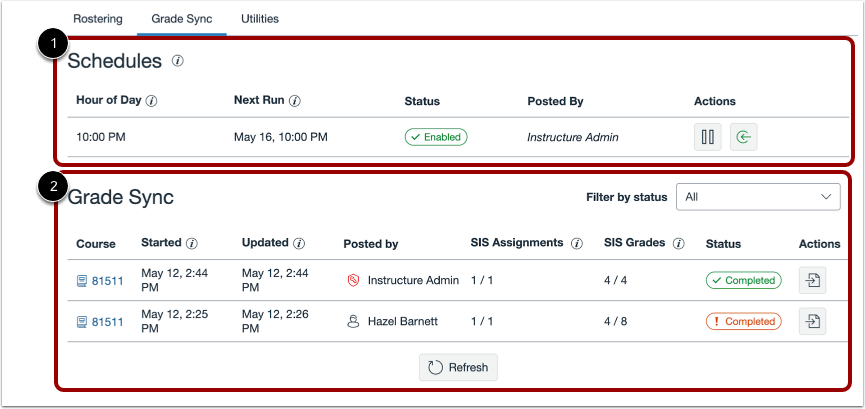Click the info icon beside Updated
Screen dimensions: 865x409
click(299, 243)
